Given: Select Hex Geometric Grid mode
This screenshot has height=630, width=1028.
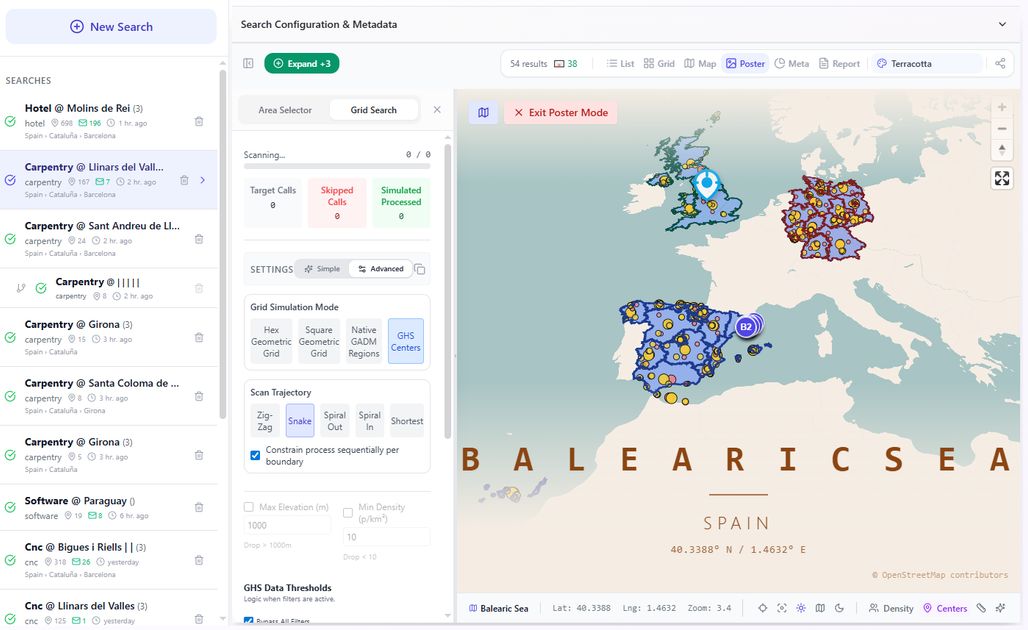Looking at the screenshot, I should pyautogui.click(x=271, y=342).
